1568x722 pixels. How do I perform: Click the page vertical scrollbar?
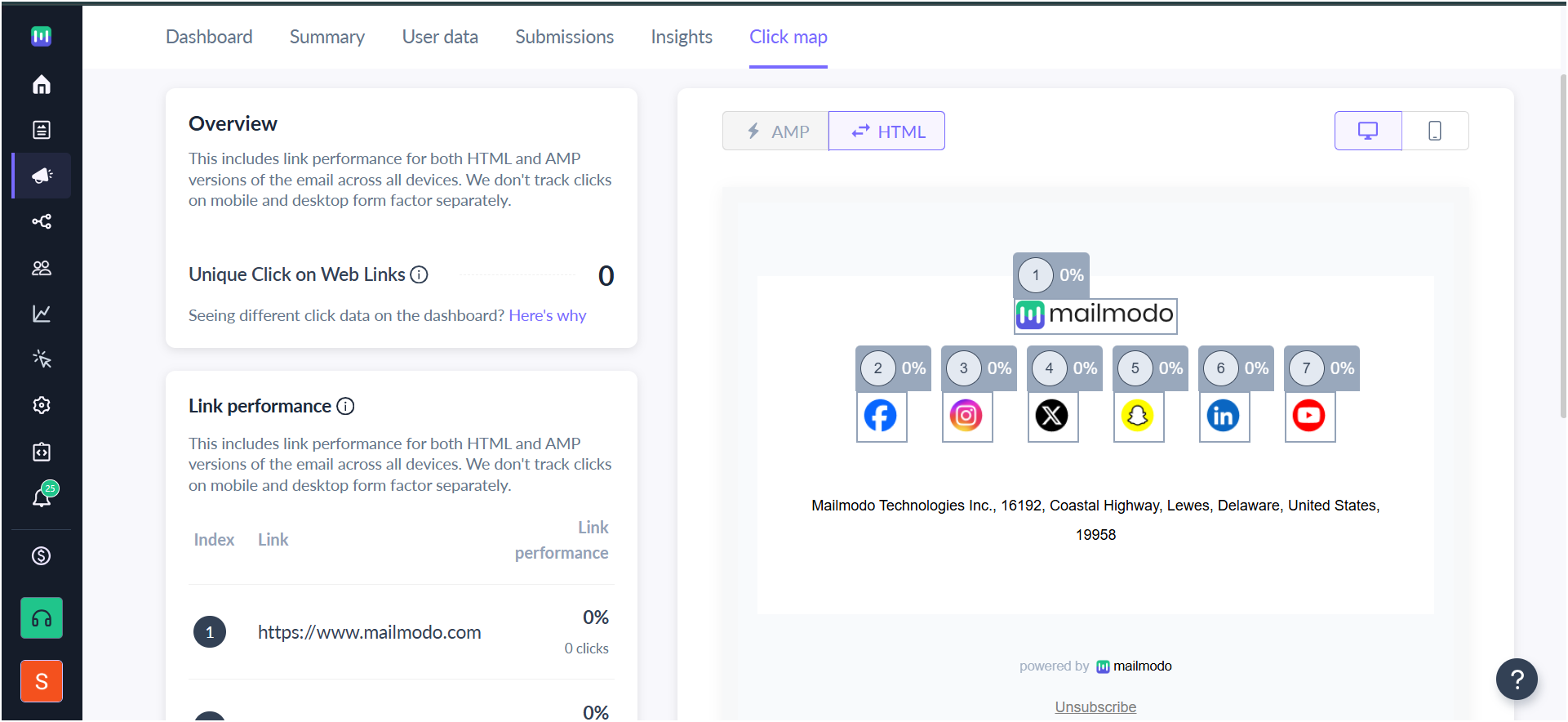tap(1562, 245)
